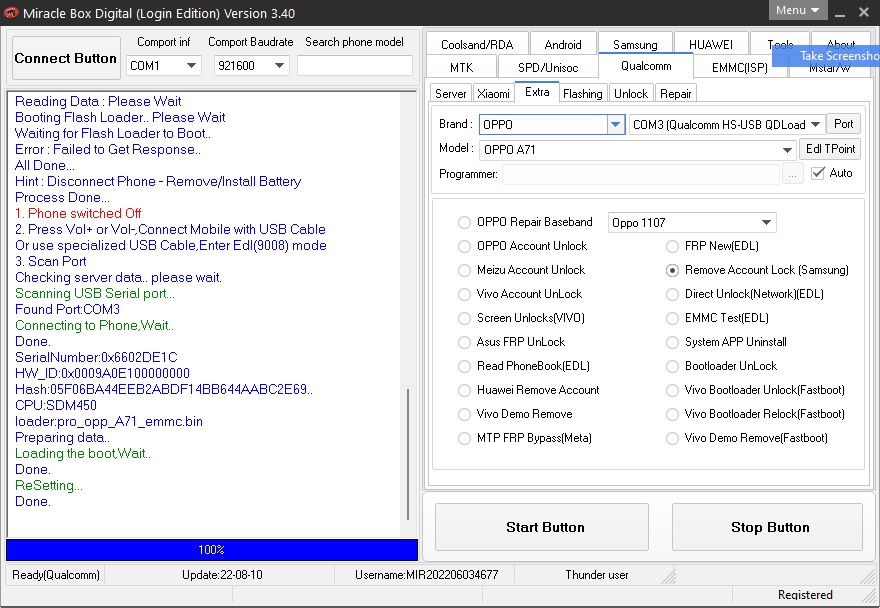Screen dimensions: 880x608
Task: Click the Edl TPoint button
Action: [x=830, y=149]
